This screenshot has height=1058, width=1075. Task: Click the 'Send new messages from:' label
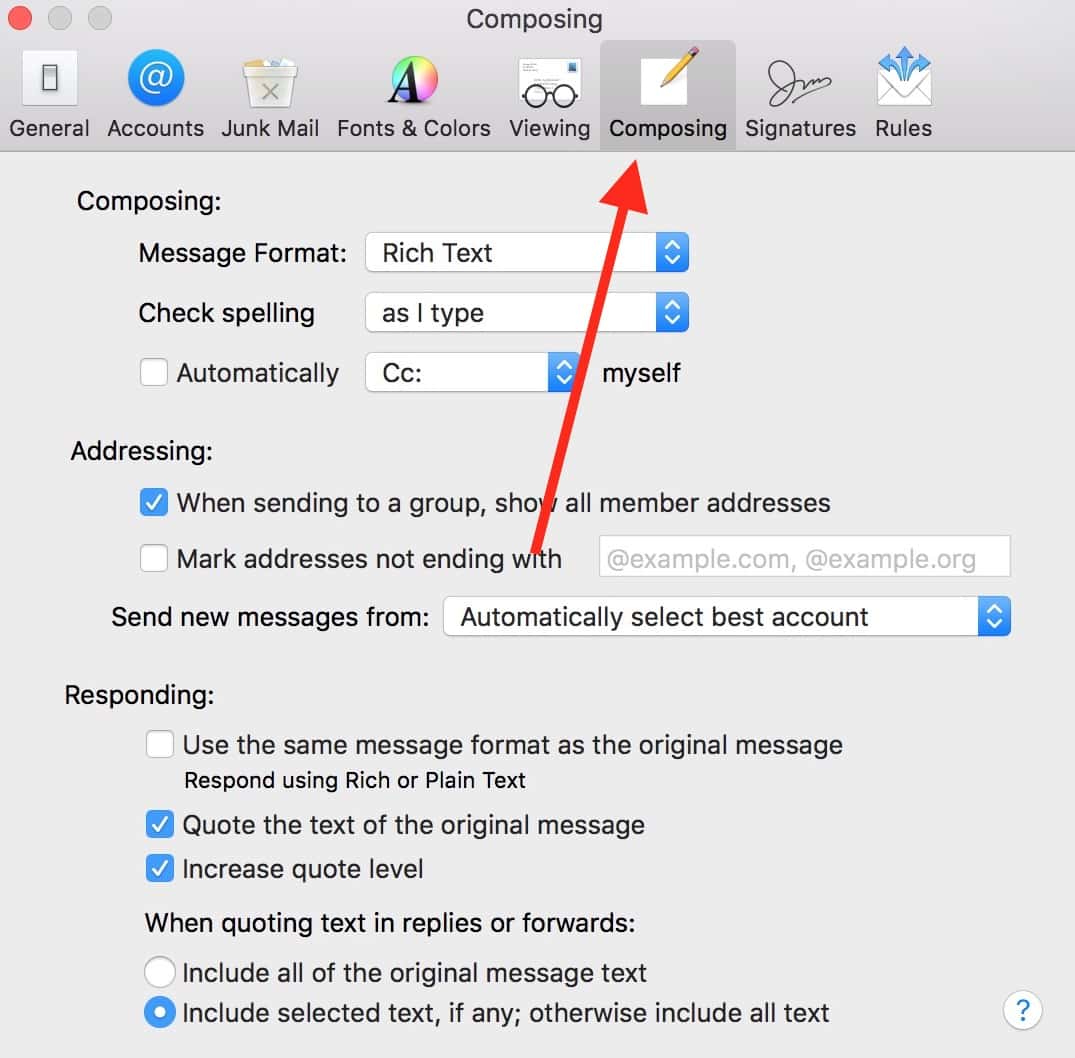pos(271,617)
